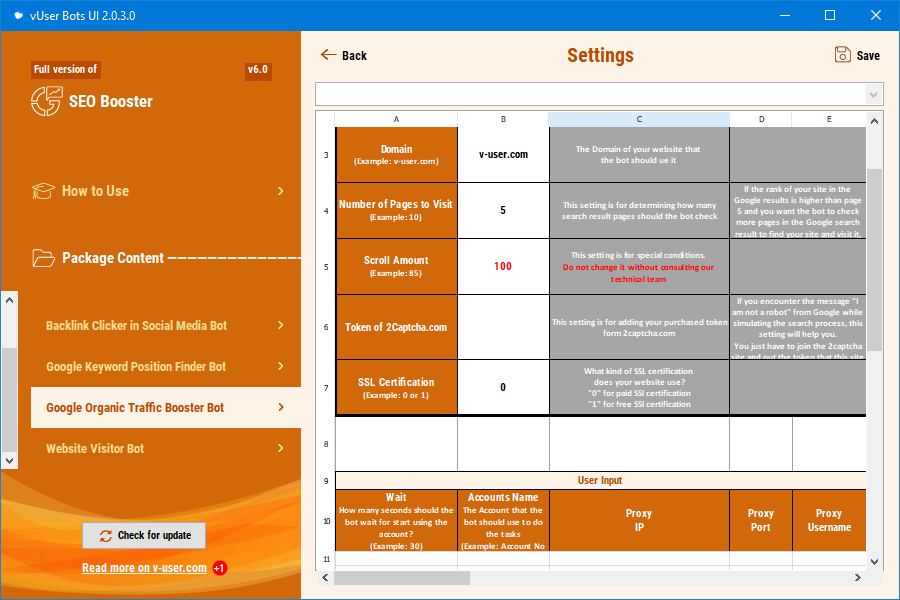Image resolution: width=900 pixels, height=600 pixels.
Task: Click the Check for update button
Action: point(144,536)
